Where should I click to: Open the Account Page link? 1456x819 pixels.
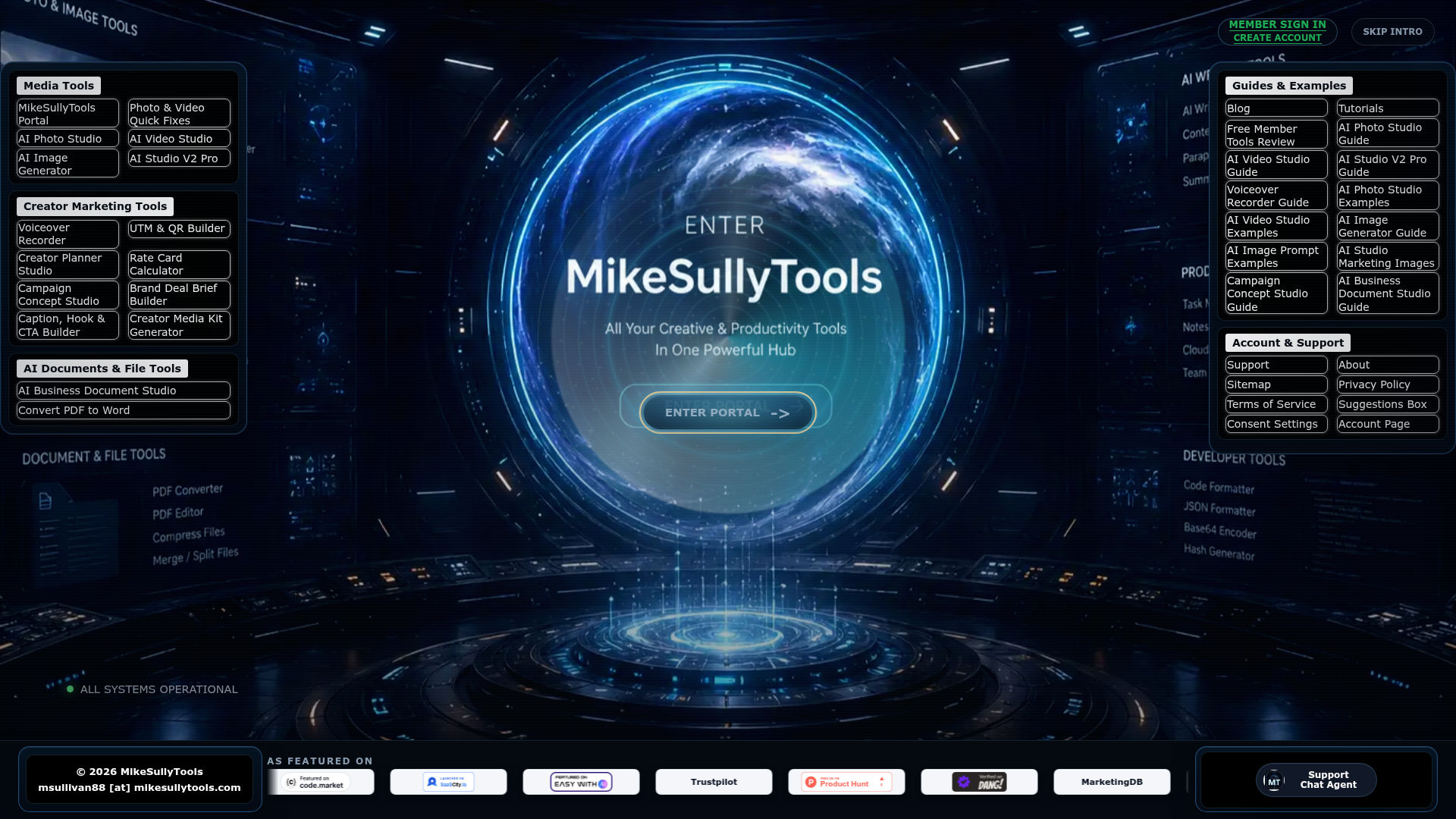click(1388, 424)
